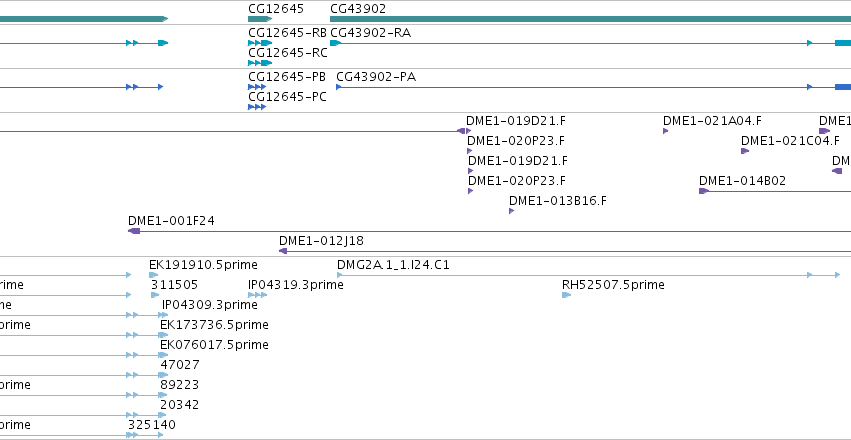851x440 pixels.
Task: Click the DME1-021A04.F purple arrow glyph
Action: [x=665, y=131]
